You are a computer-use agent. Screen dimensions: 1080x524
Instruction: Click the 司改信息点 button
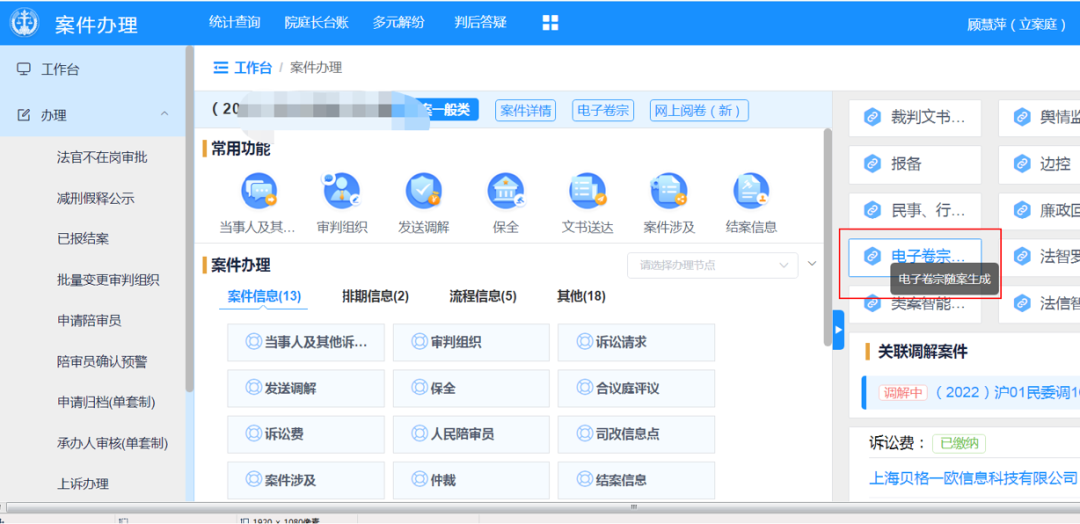(x=636, y=434)
